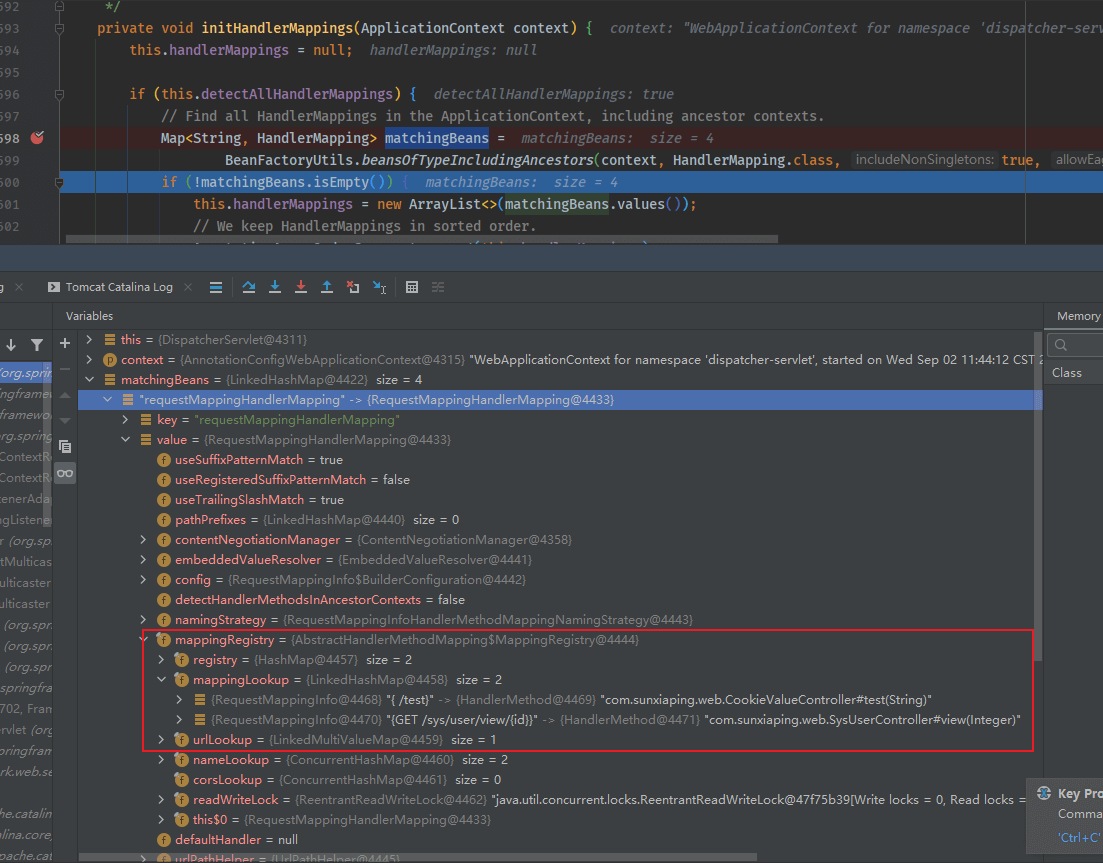Click the Drop Frame icon
1103x863 pixels.
point(353,287)
